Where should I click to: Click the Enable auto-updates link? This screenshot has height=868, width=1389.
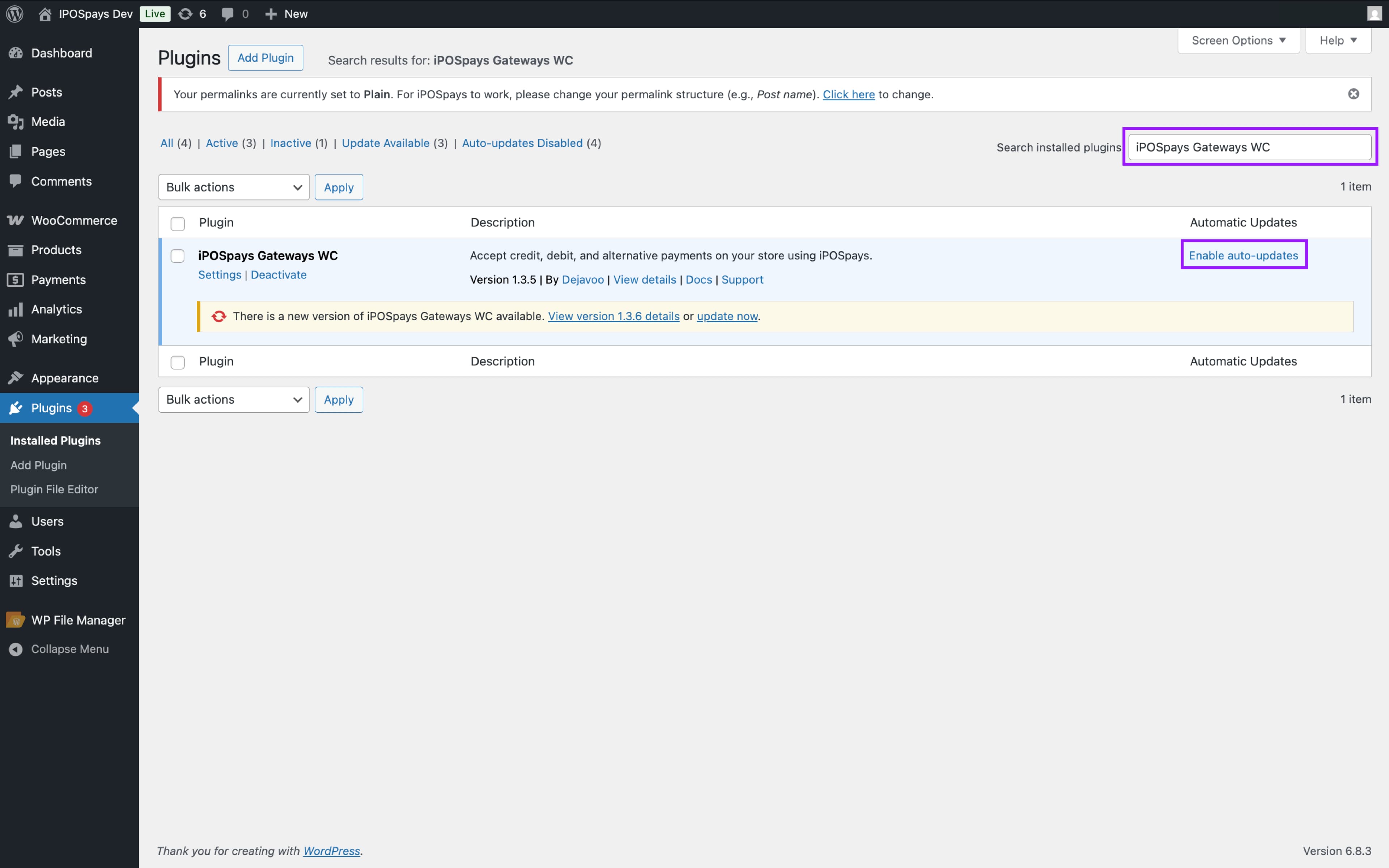(x=1243, y=255)
